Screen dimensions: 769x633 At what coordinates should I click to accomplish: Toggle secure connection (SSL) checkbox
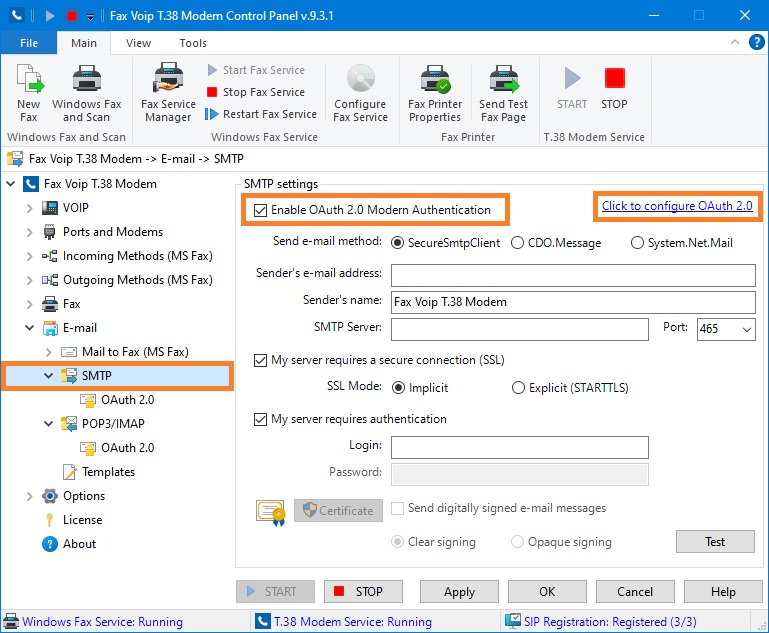point(260,360)
